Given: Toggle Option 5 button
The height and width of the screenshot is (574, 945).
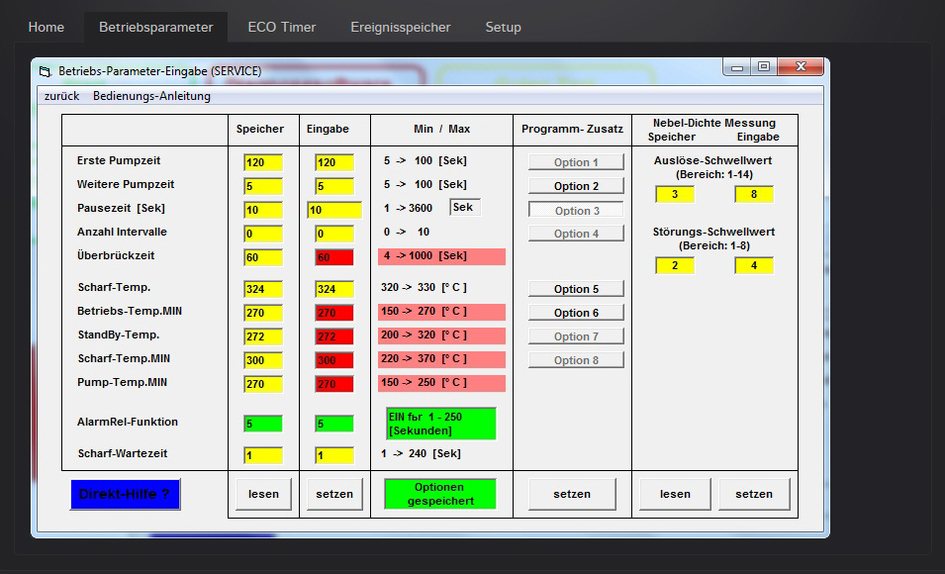Looking at the screenshot, I should (576, 289).
